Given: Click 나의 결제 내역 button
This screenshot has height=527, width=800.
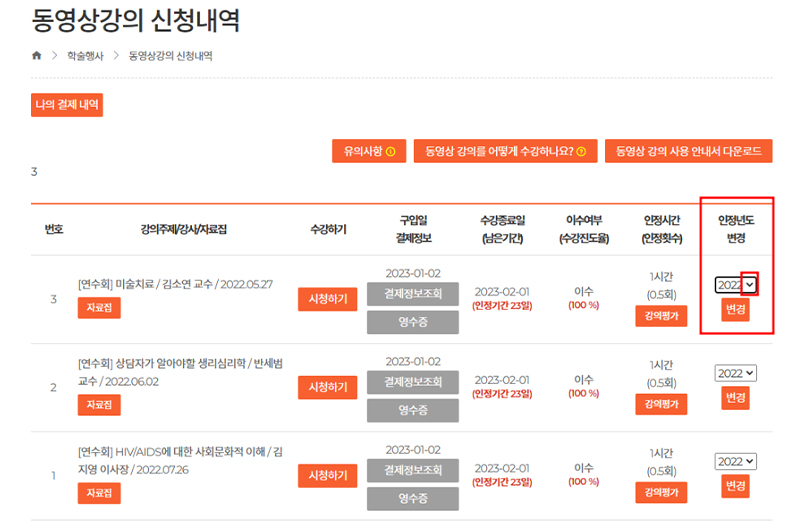Looking at the screenshot, I should (x=67, y=105).
